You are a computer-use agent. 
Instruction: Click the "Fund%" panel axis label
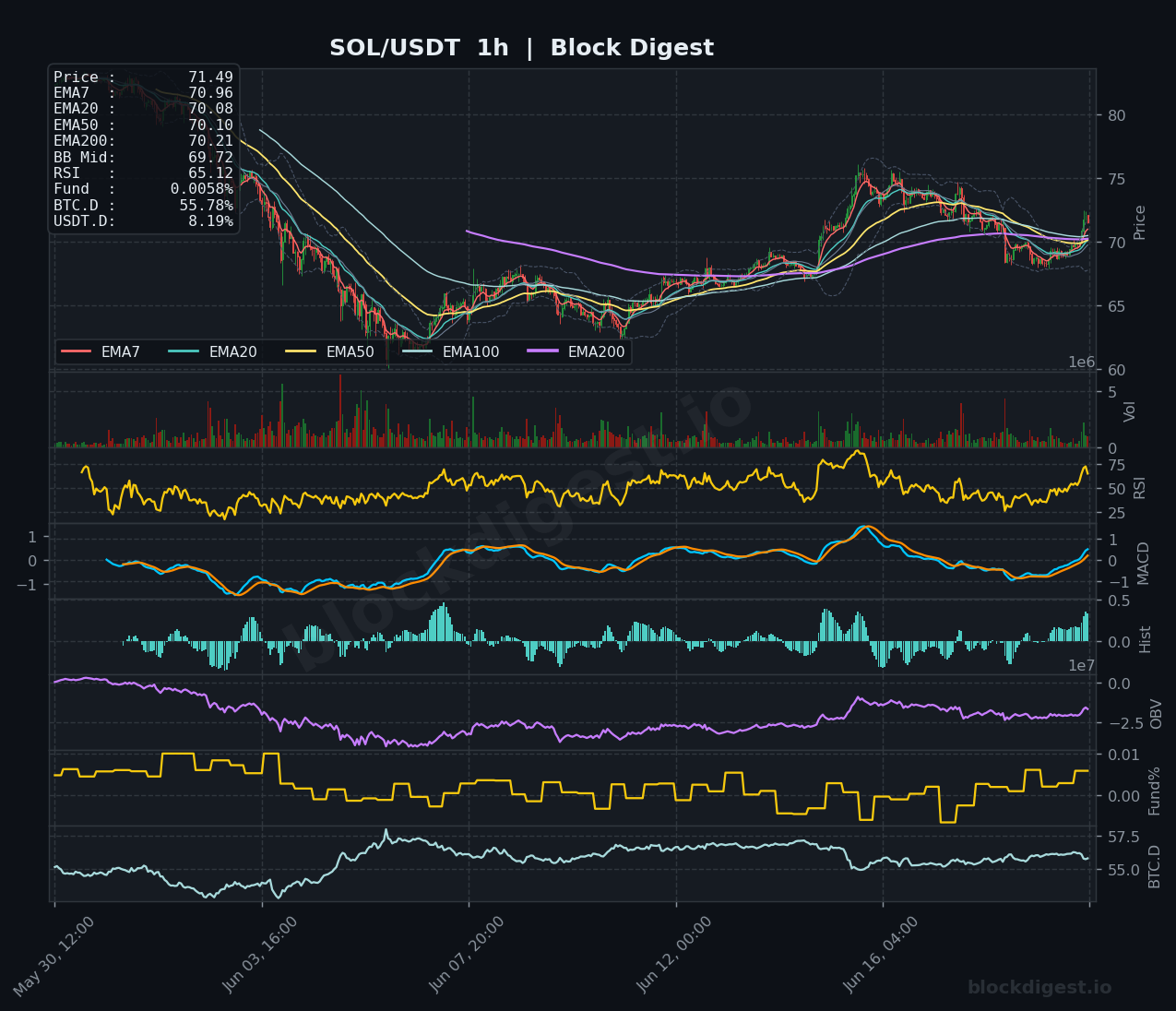click(x=1154, y=791)
